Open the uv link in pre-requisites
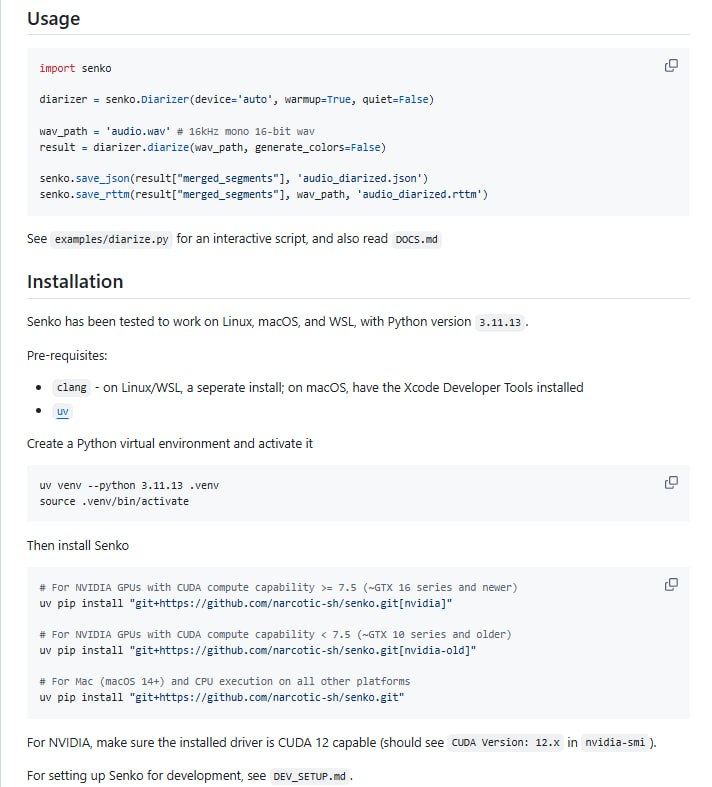The image size is (712, 787). pos(63,412)
